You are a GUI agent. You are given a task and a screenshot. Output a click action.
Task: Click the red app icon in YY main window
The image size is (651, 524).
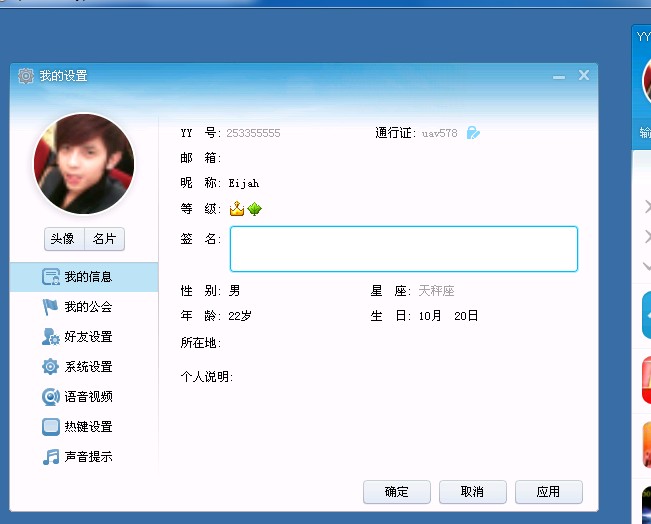point(646,380)
